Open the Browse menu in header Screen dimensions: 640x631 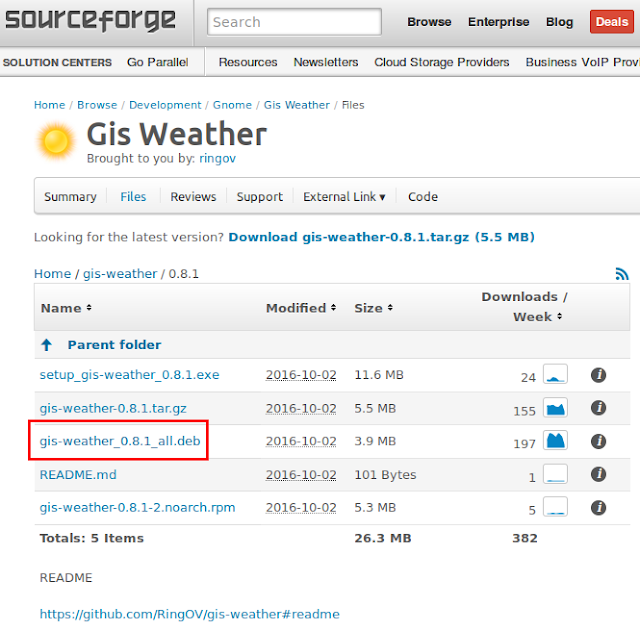pos(429,22)
